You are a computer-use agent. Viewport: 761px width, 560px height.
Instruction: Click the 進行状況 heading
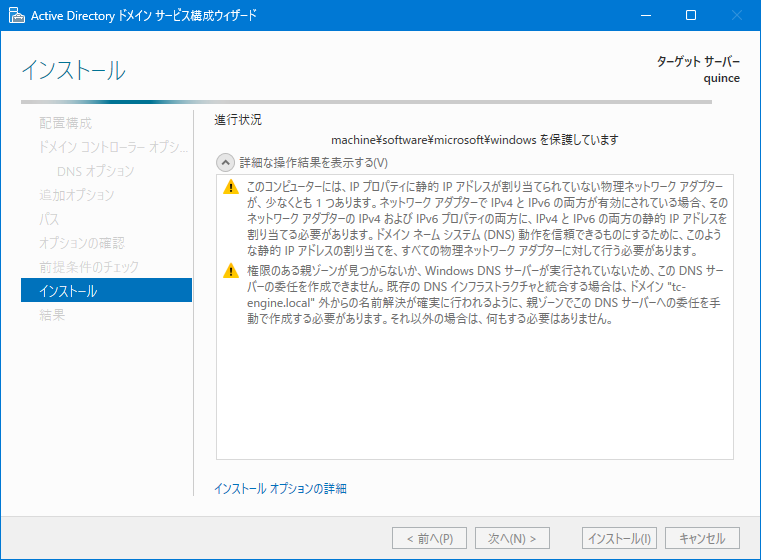pos(238,119)
